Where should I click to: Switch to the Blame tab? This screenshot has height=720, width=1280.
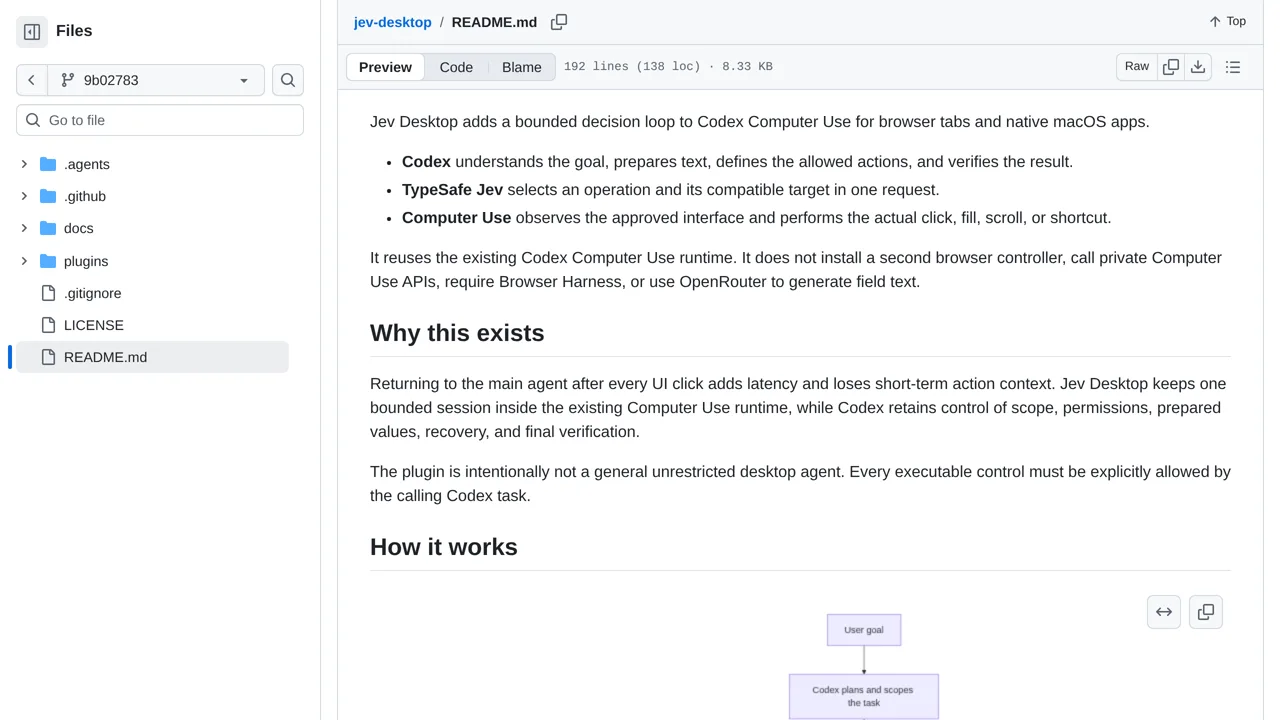click(x=522, y=67)
